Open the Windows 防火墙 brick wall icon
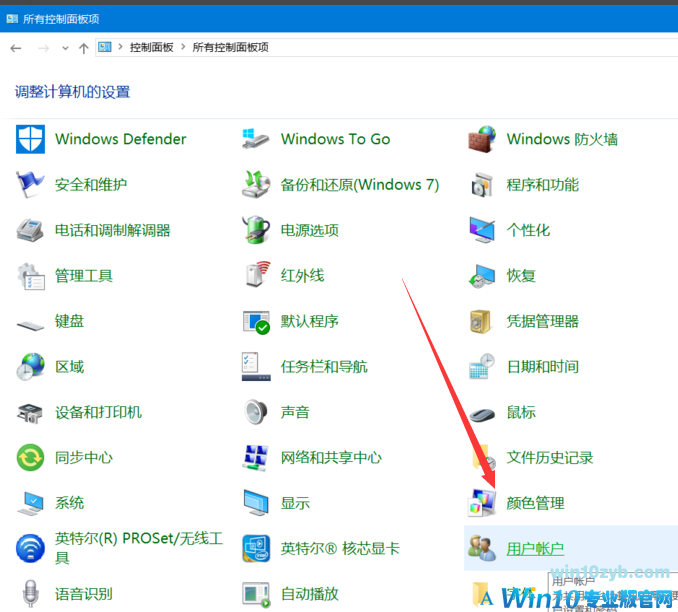The image size is (678, 612). [x=482, y=139]
